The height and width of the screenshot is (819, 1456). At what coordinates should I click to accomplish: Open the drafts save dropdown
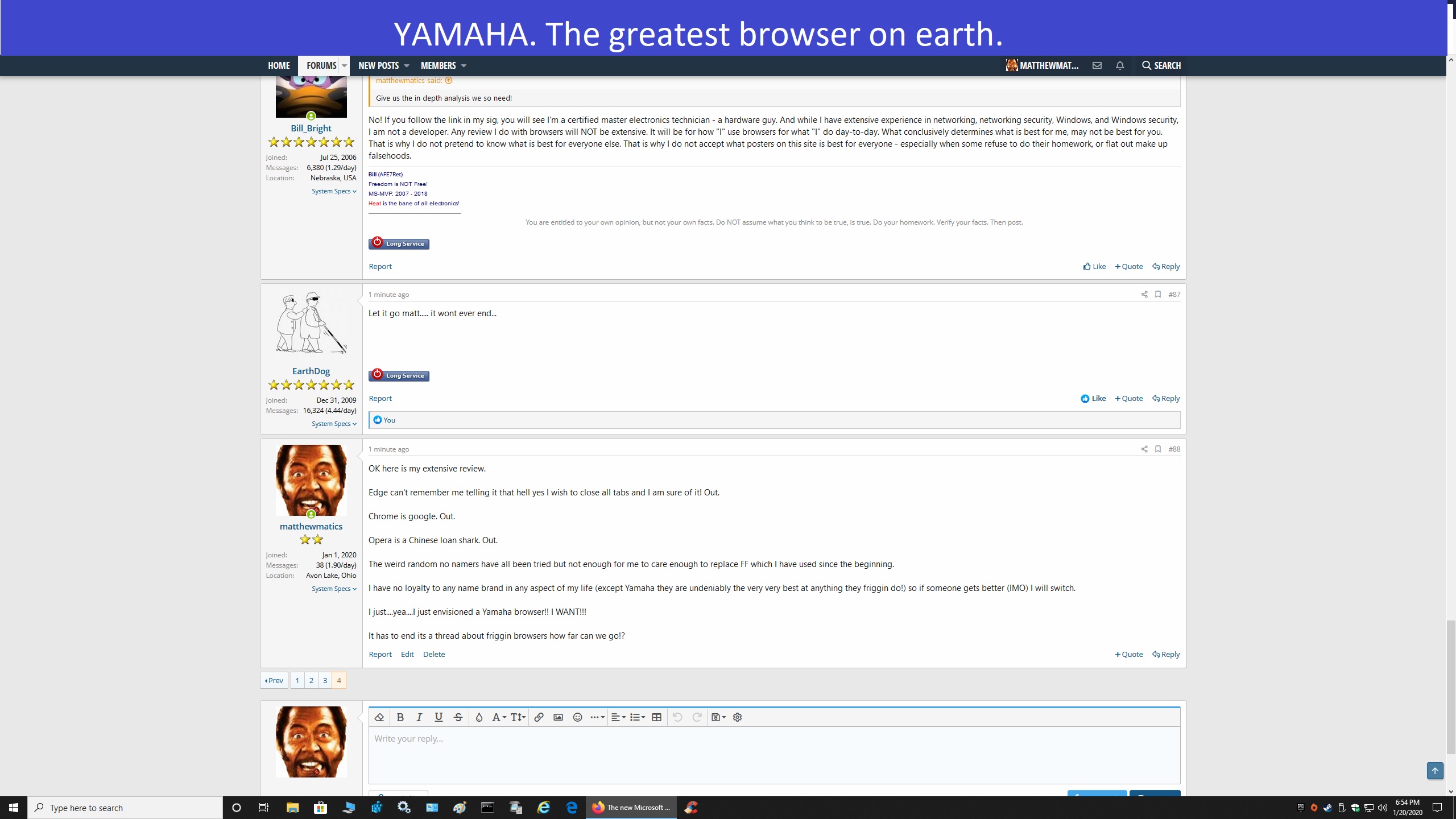719,717
